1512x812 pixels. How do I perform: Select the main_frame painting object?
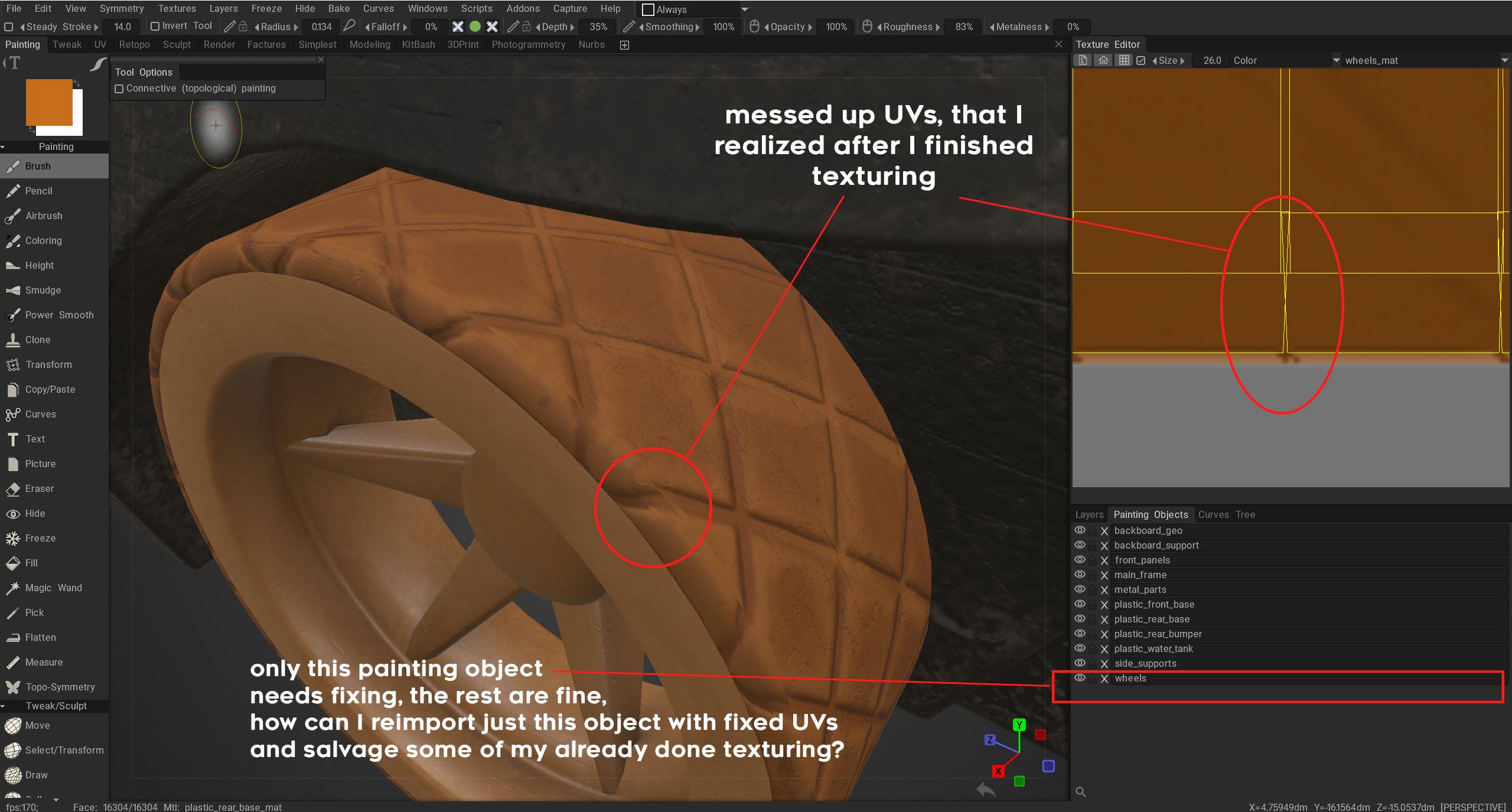tap(1140, 575)
